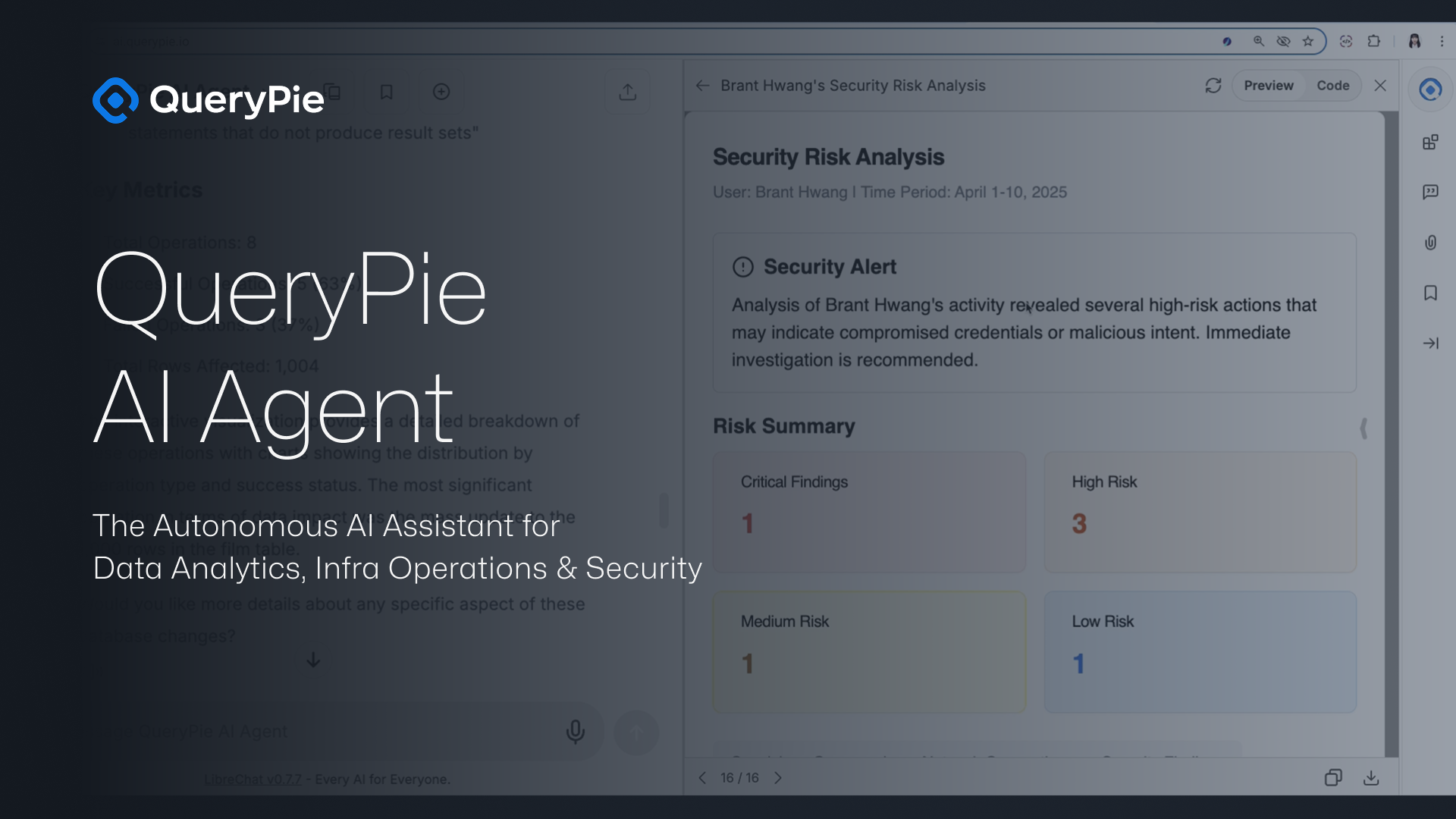Screen dimensions: 1456x819
Task: Click the refresh artifact icon
Action: tap(1213, 86)
